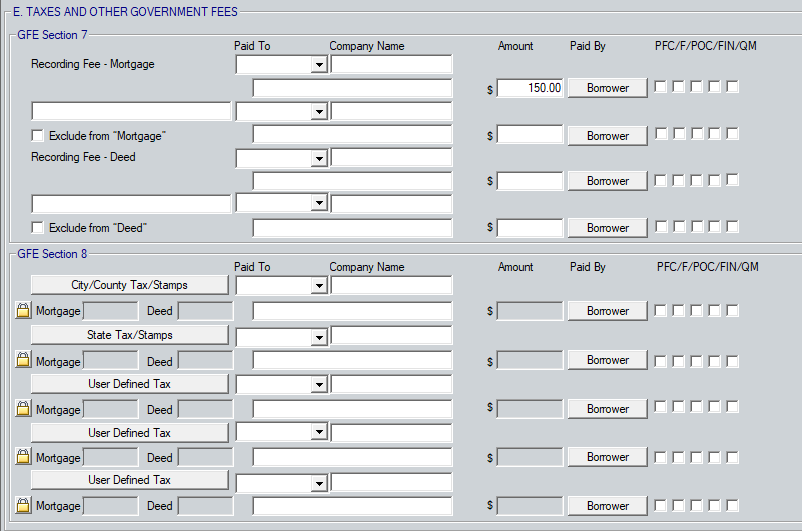Click Borrower button next to 150.00 amount

click(x=608, y=88)
